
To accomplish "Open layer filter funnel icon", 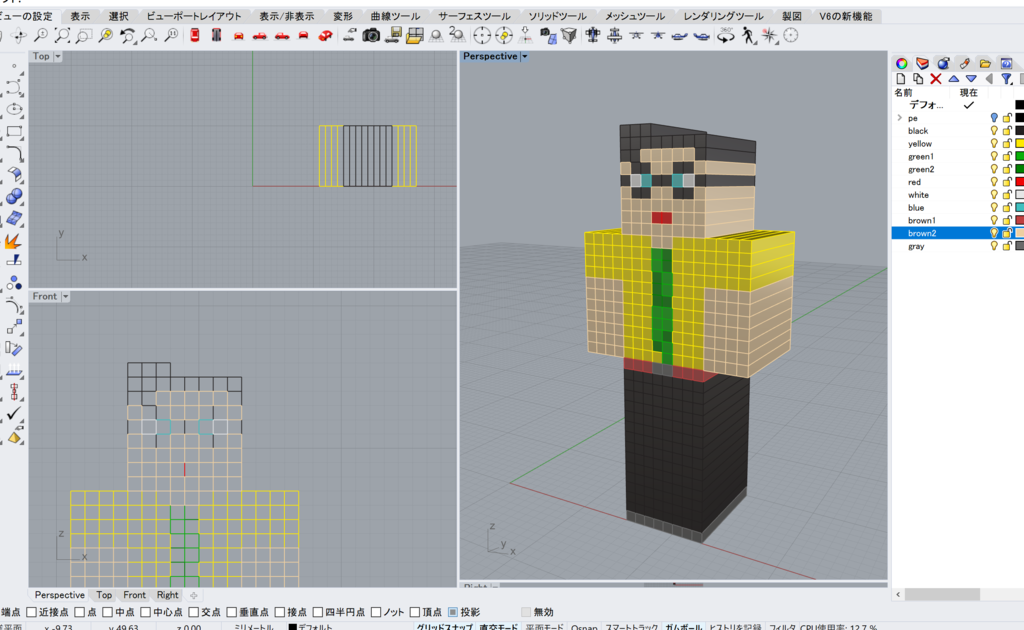I will (1006, 79).
